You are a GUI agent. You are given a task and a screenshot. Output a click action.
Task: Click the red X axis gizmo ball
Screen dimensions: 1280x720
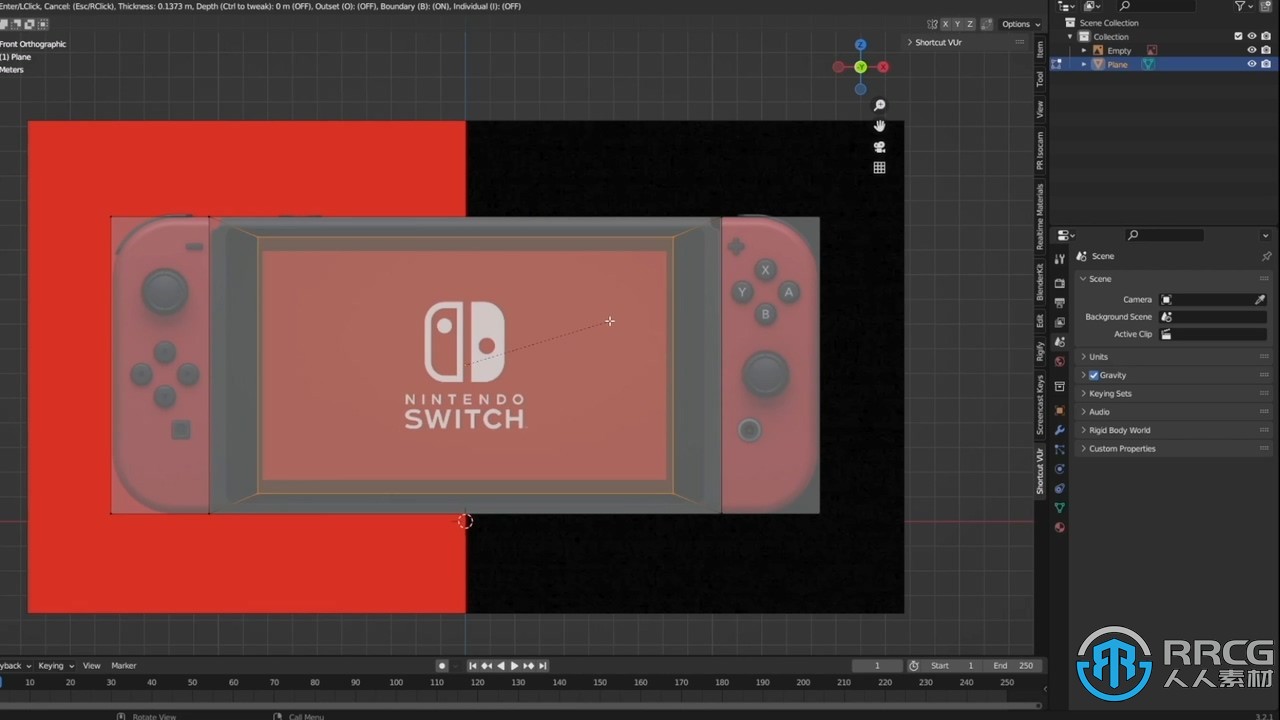[883, 67]
